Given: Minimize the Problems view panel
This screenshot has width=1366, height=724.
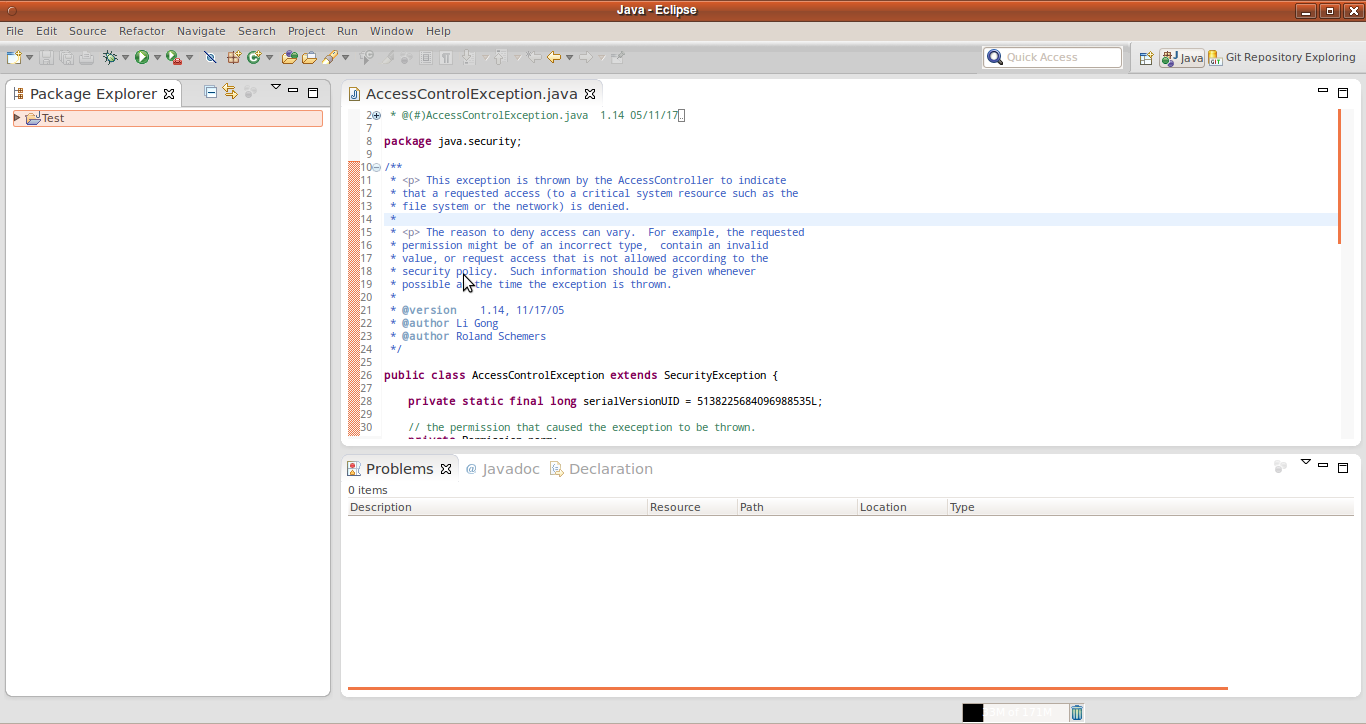Looking at the screenshot, I should click(1323, 466).
